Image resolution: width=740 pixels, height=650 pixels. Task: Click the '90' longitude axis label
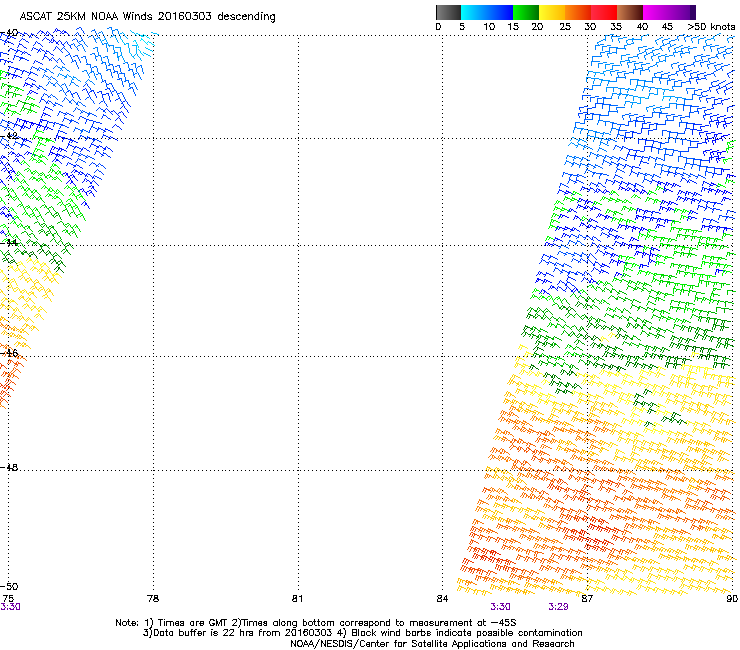[x=732, y=599]
